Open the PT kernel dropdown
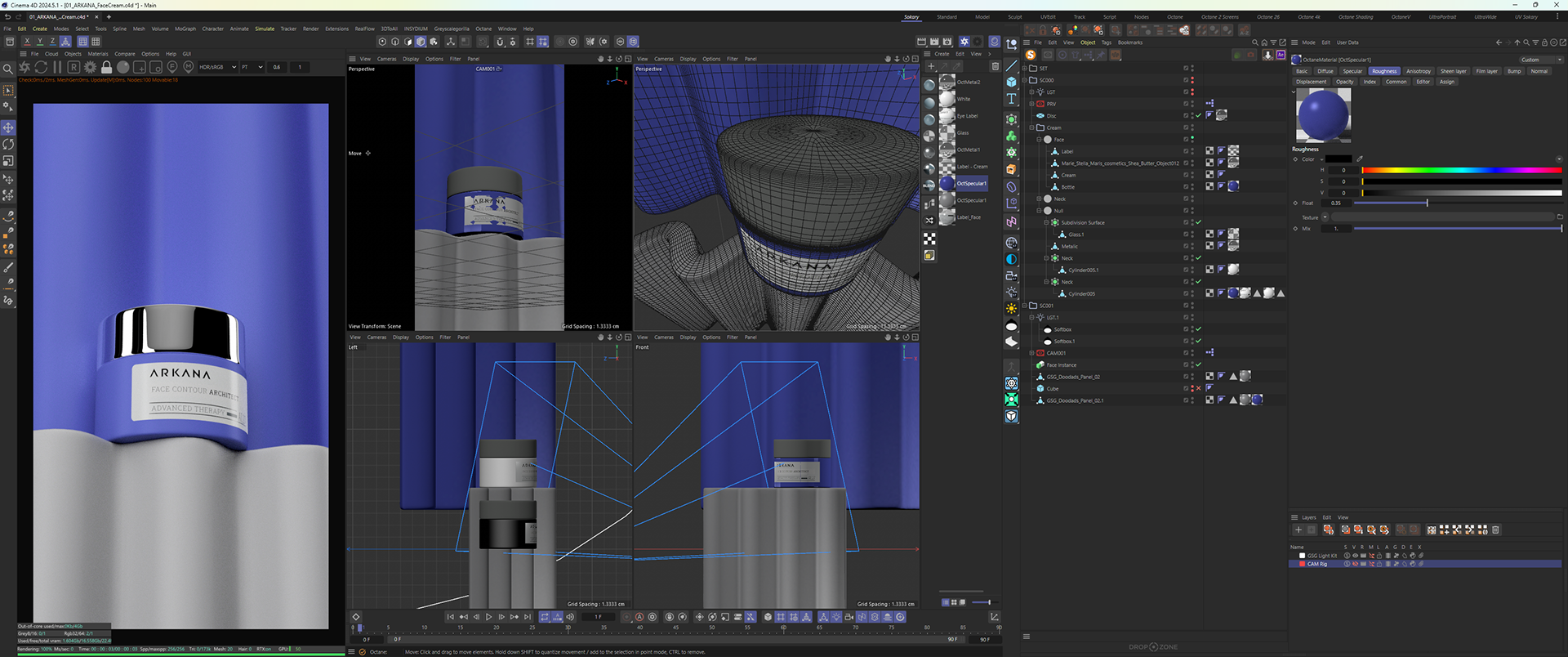 (252, 67)
